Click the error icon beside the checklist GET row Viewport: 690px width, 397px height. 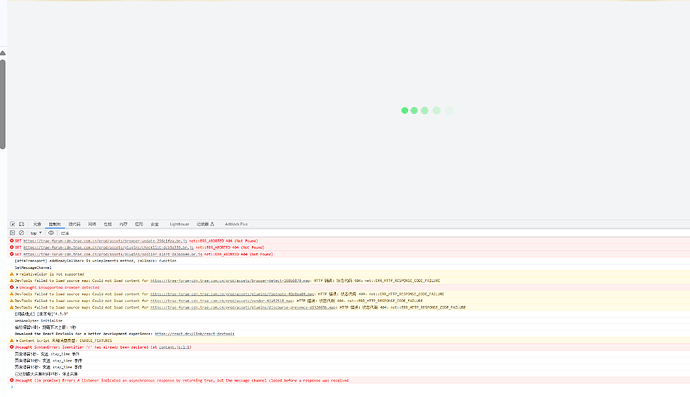pos(12,247)
